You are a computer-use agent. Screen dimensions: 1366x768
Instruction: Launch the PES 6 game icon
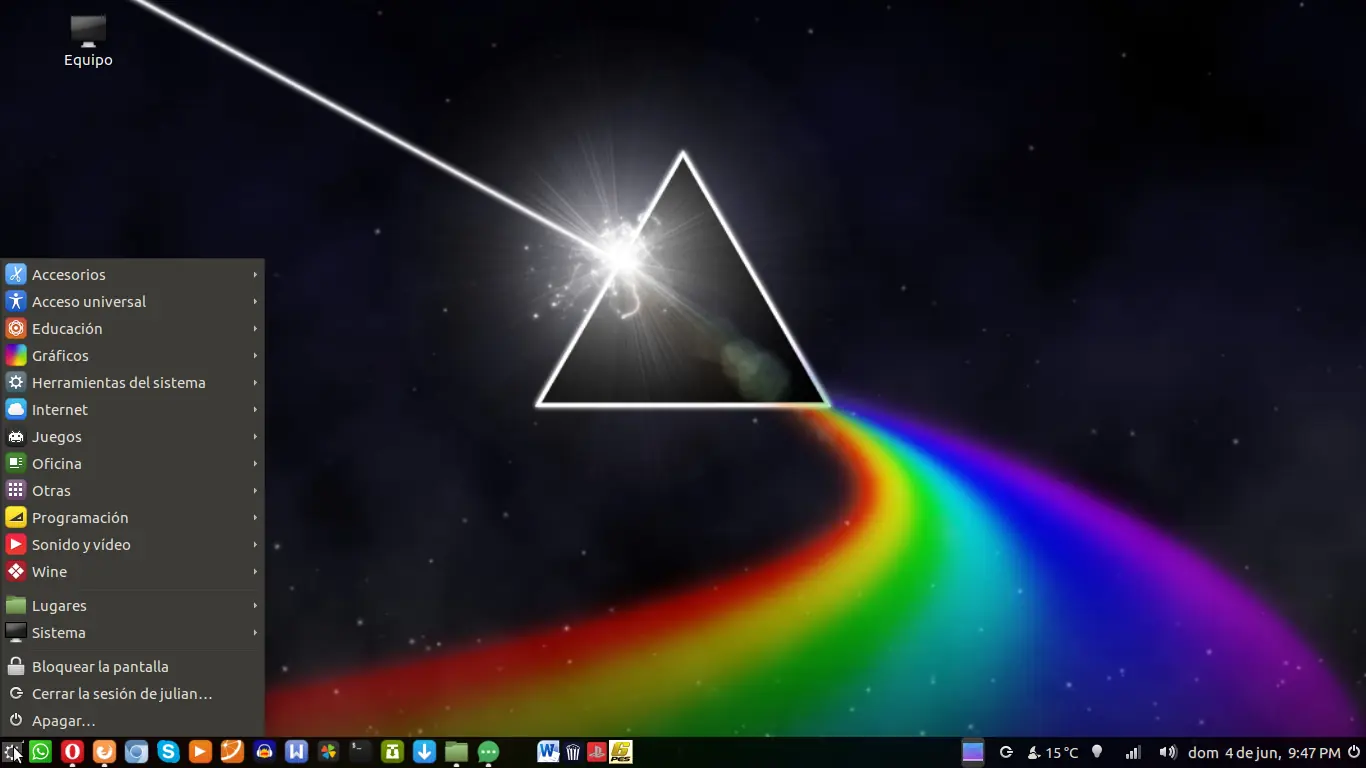point(621,752)
